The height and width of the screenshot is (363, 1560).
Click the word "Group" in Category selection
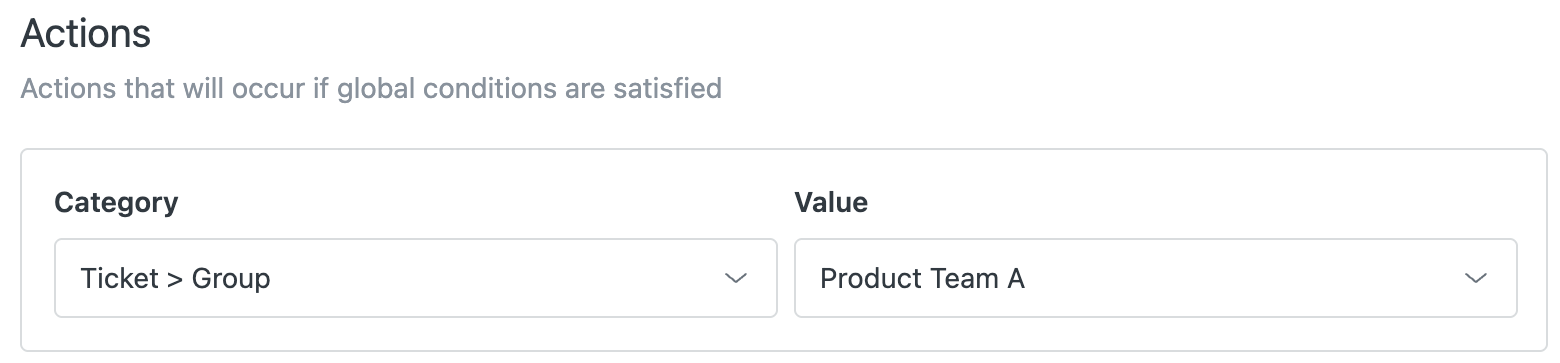pos(231,278)
